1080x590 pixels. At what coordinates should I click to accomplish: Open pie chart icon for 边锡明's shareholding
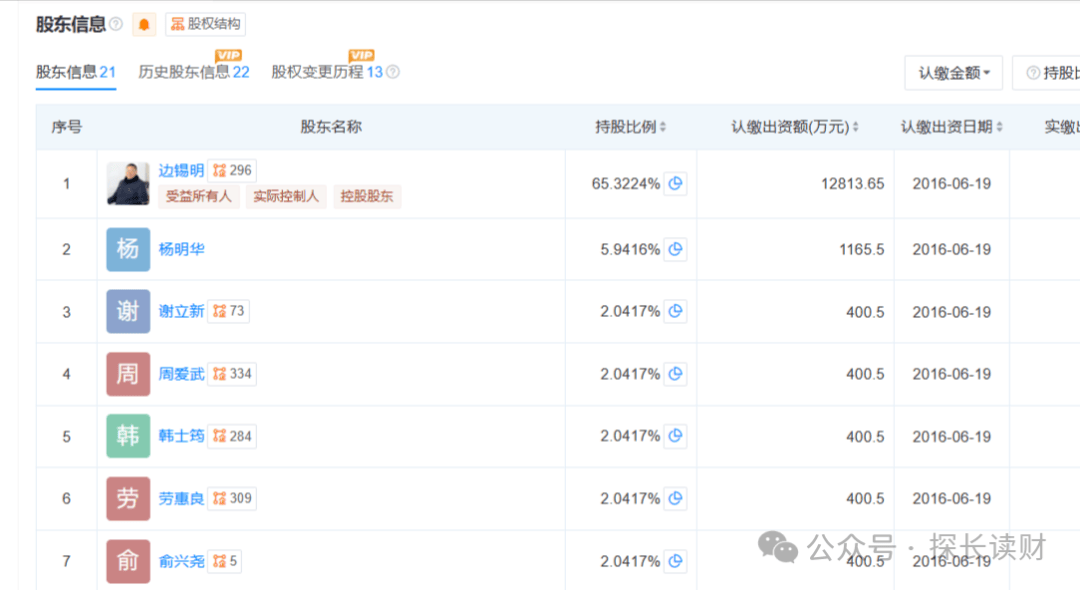click(675, 184)
